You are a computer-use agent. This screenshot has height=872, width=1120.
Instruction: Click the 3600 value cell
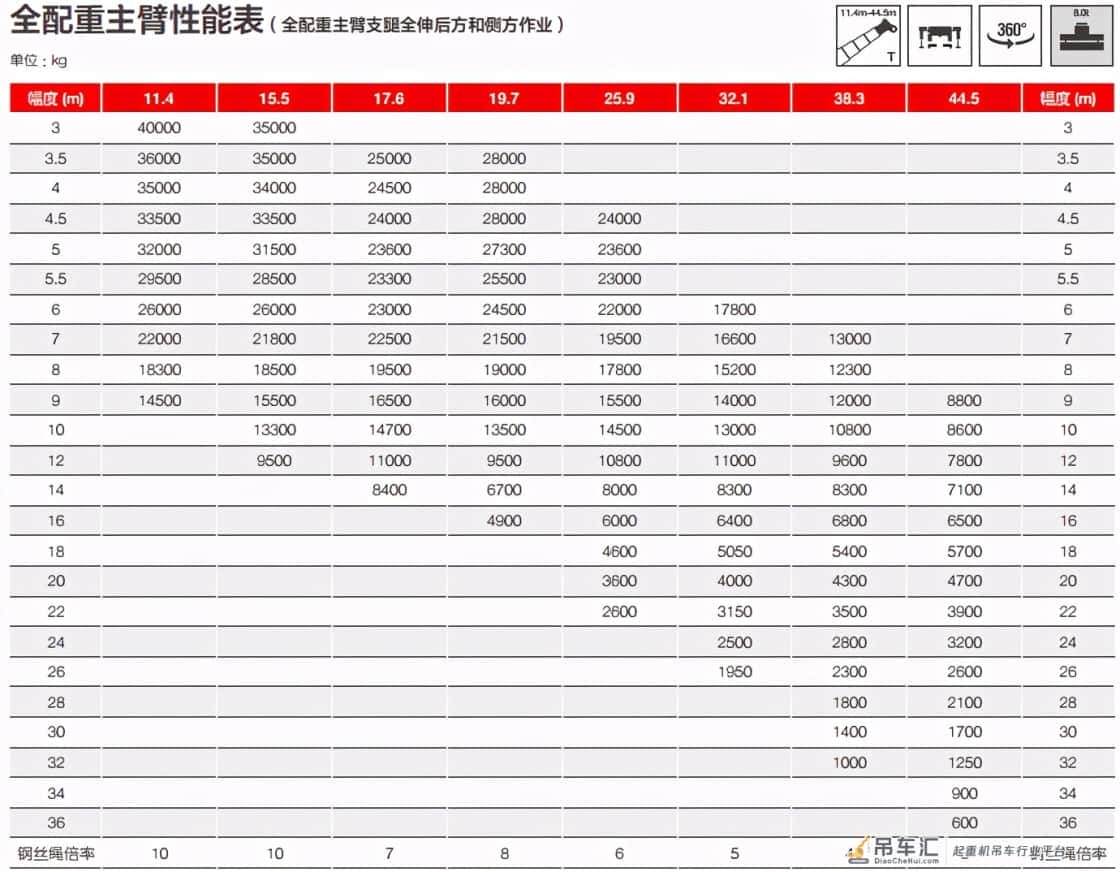coord(619,581)
